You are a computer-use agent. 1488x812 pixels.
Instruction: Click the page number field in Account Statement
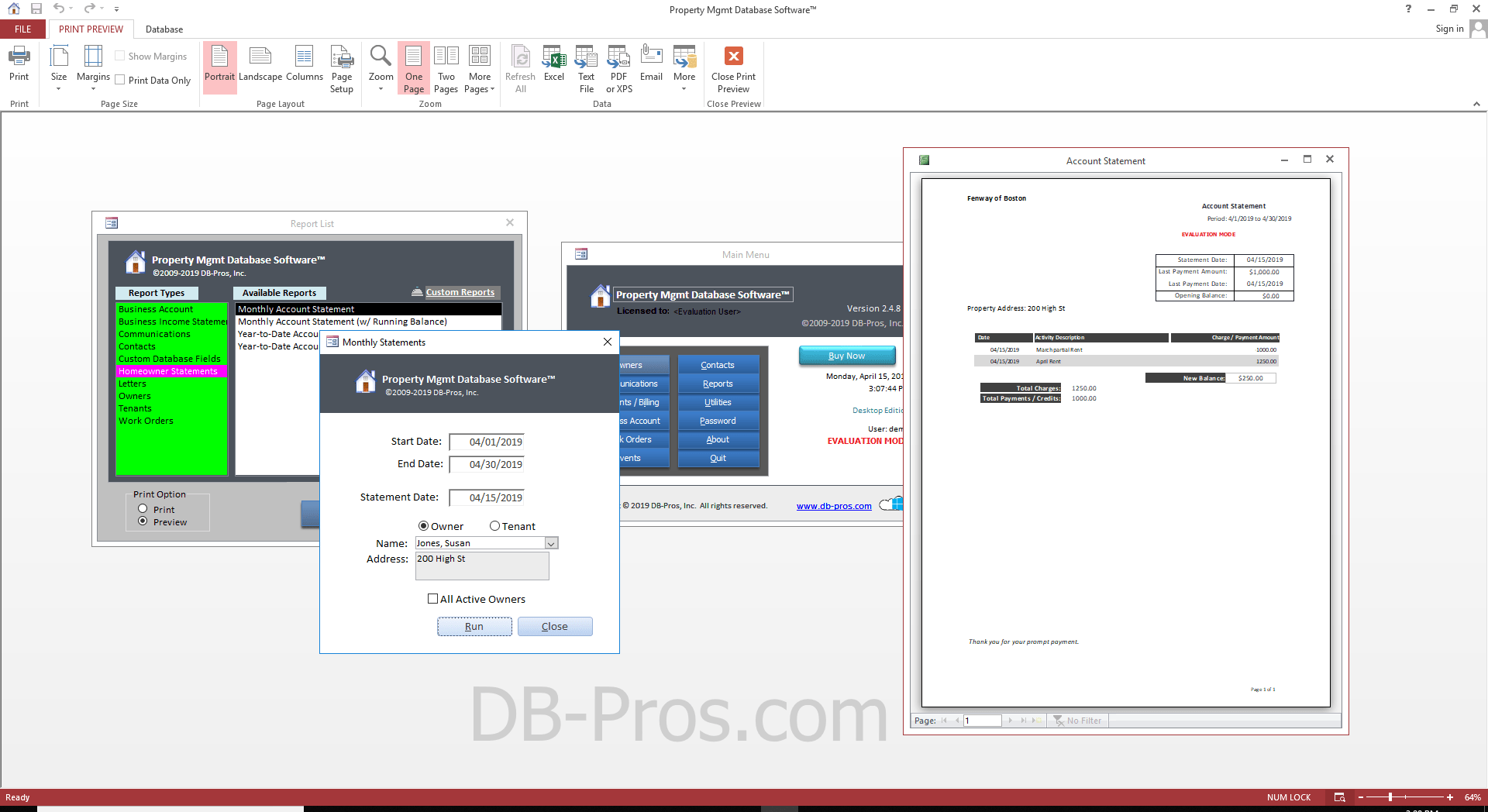pos(981,721)
